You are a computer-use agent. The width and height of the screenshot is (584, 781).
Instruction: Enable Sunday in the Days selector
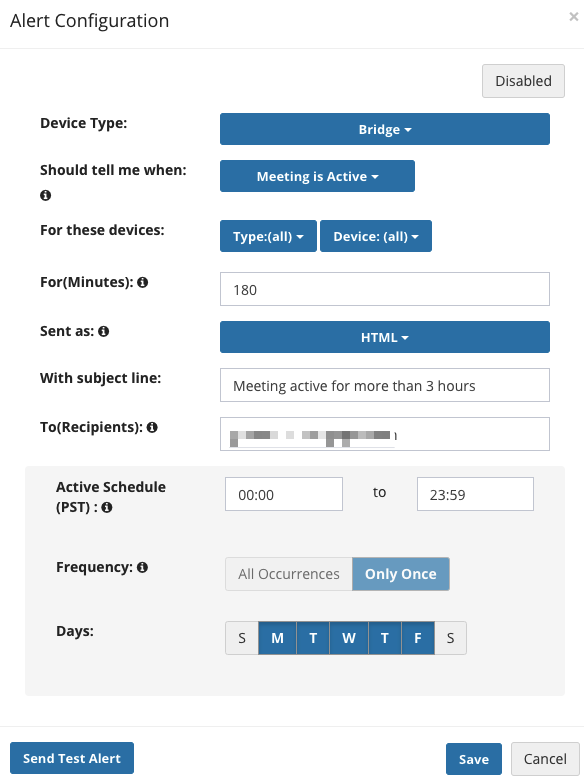pos(242,638)
